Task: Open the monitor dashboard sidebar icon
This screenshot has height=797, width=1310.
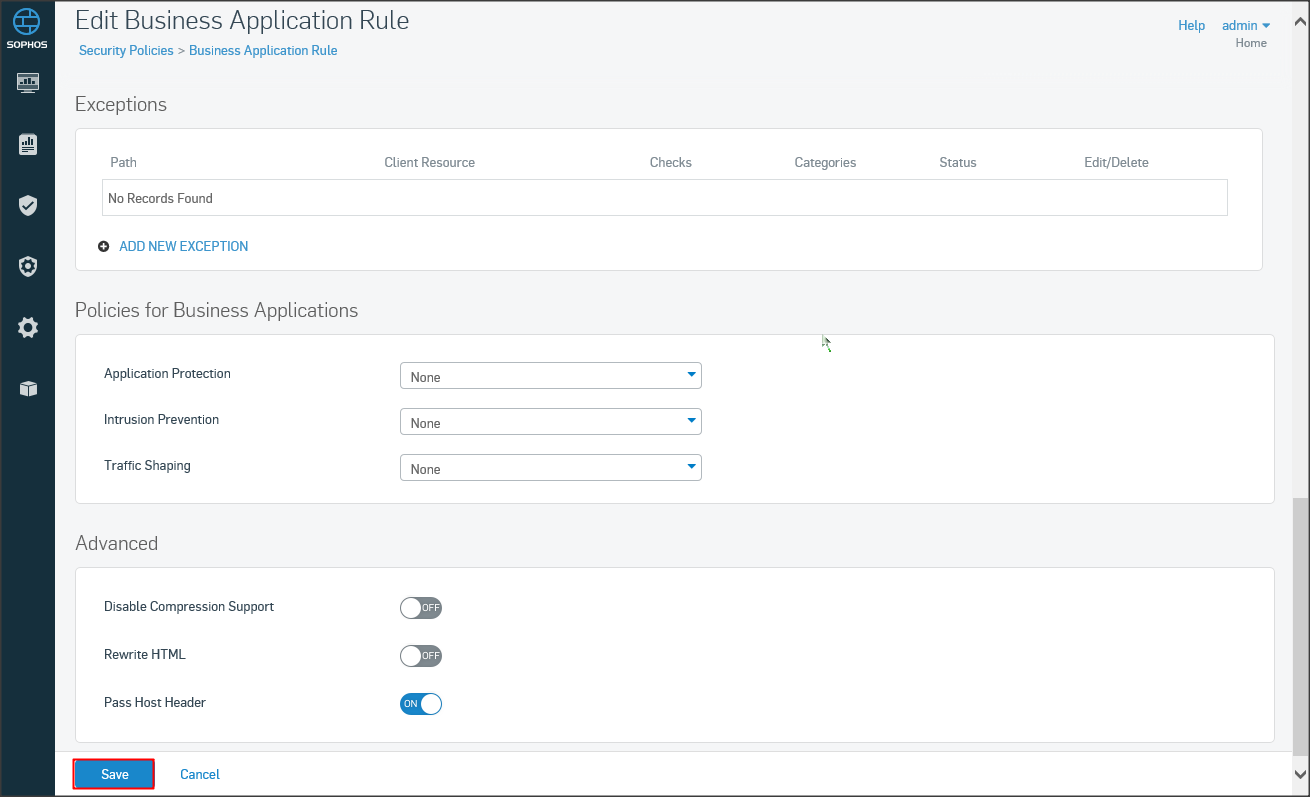Action: tap(28, 82)
